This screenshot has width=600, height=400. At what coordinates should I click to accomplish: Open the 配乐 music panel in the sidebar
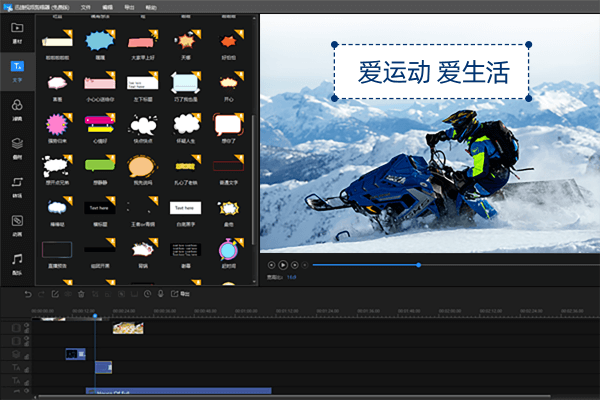tap(17, 261)
